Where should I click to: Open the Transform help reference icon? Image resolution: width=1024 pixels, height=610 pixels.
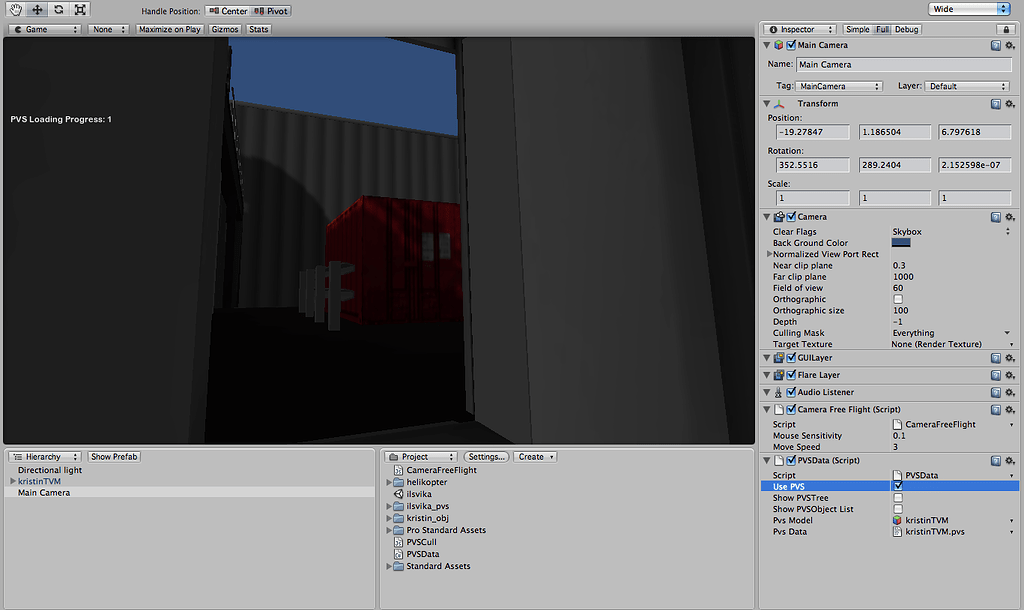click(x=994, y=103)
